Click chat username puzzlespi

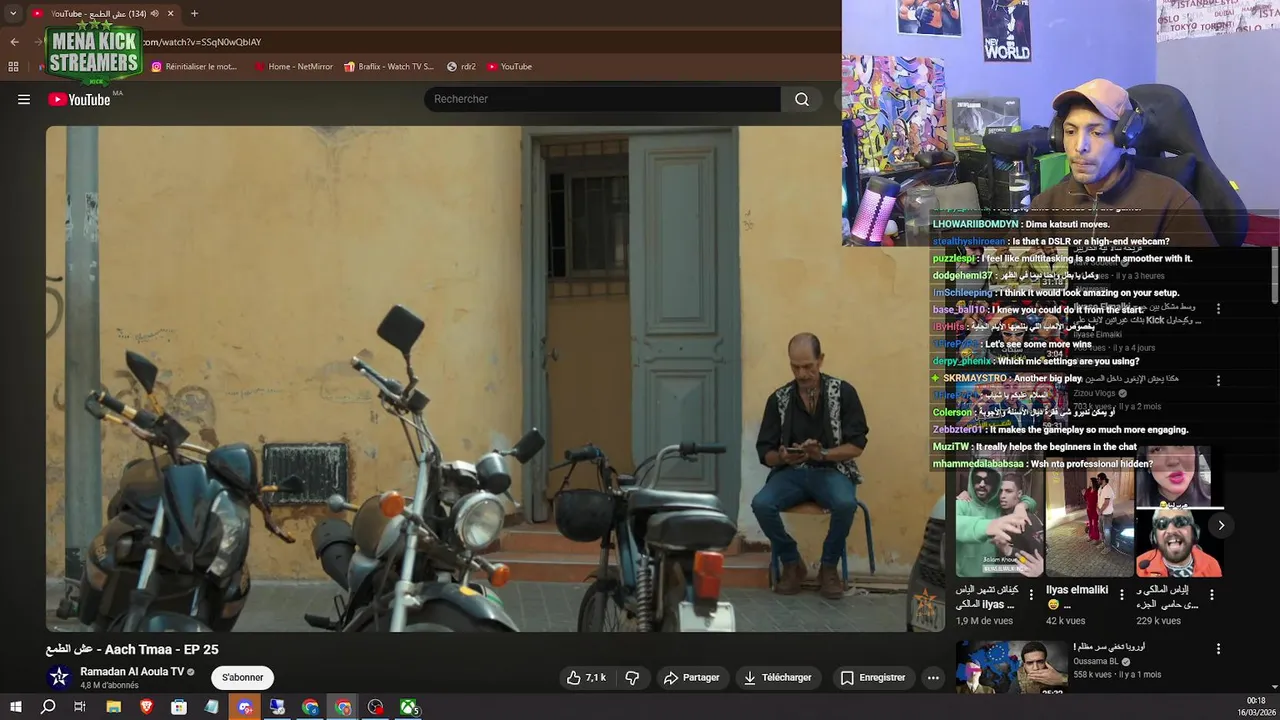click(x=953, y=259)
